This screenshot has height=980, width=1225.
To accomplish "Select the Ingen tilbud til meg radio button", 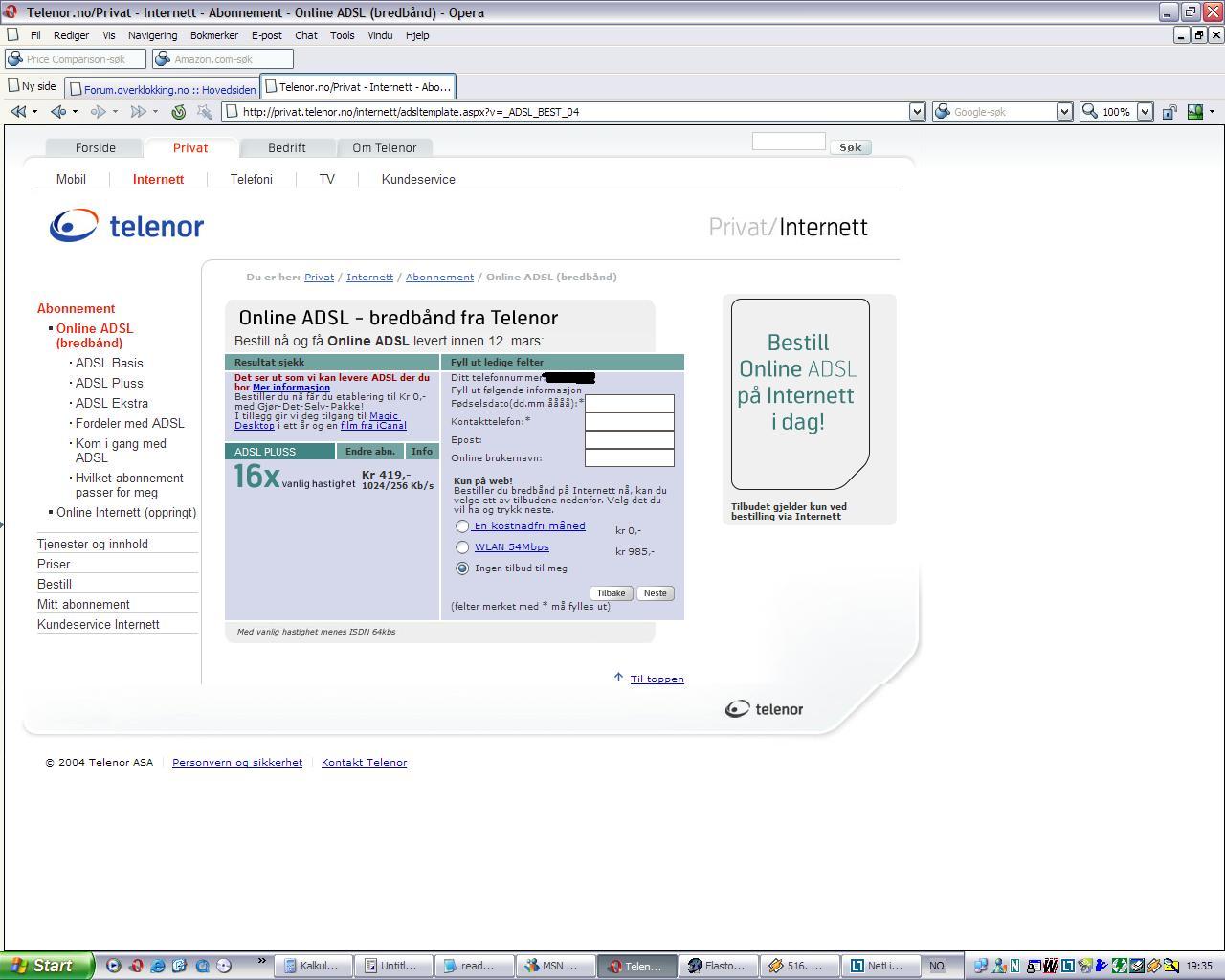I will click(462, 568).
